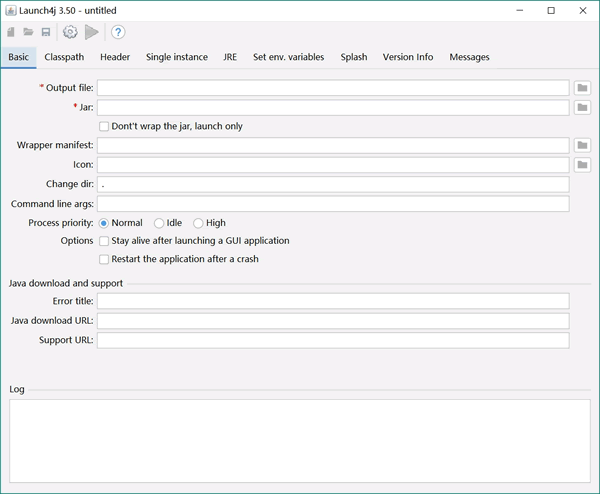The image size is (600, 494).
Task: Choose High process priority
Action: point(198,223)
